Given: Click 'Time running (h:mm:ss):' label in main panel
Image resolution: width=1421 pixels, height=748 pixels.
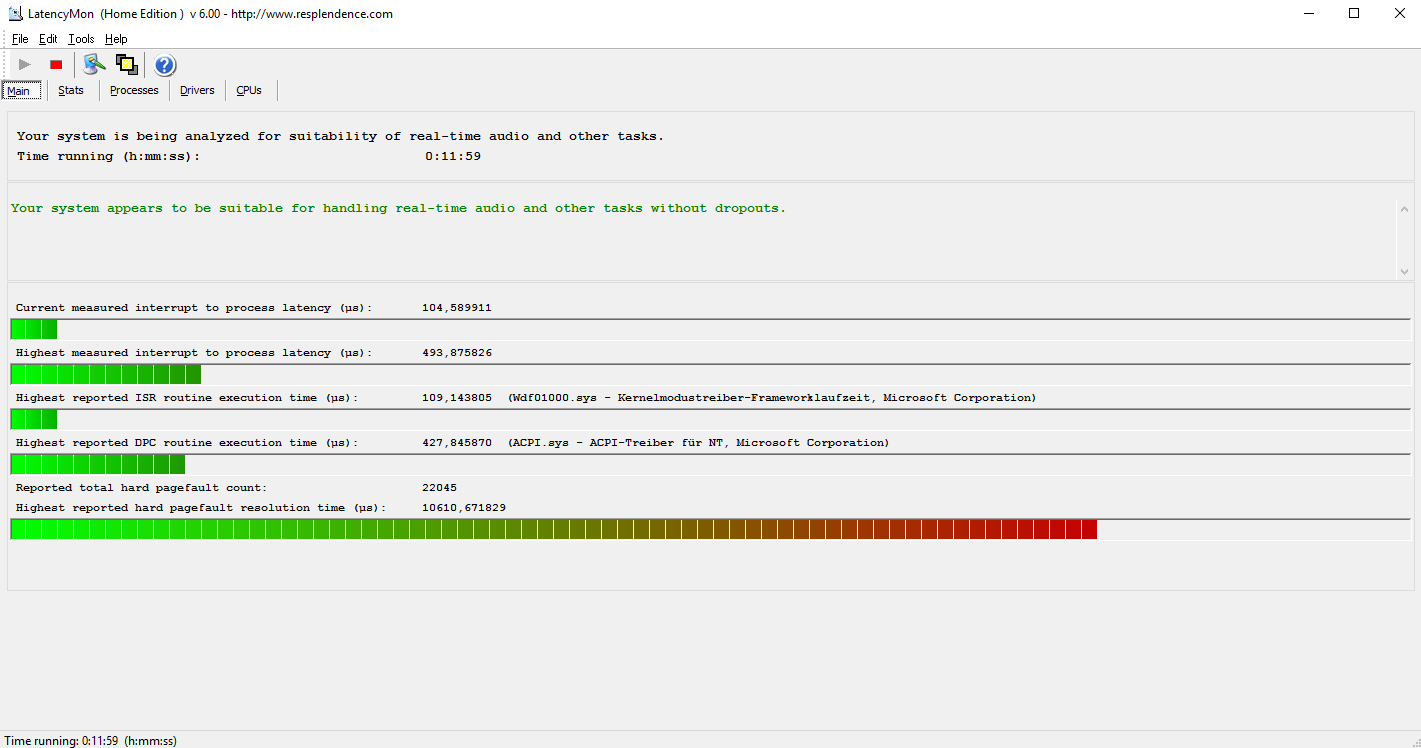Looking at the screenshot, I should pos(108,157).
